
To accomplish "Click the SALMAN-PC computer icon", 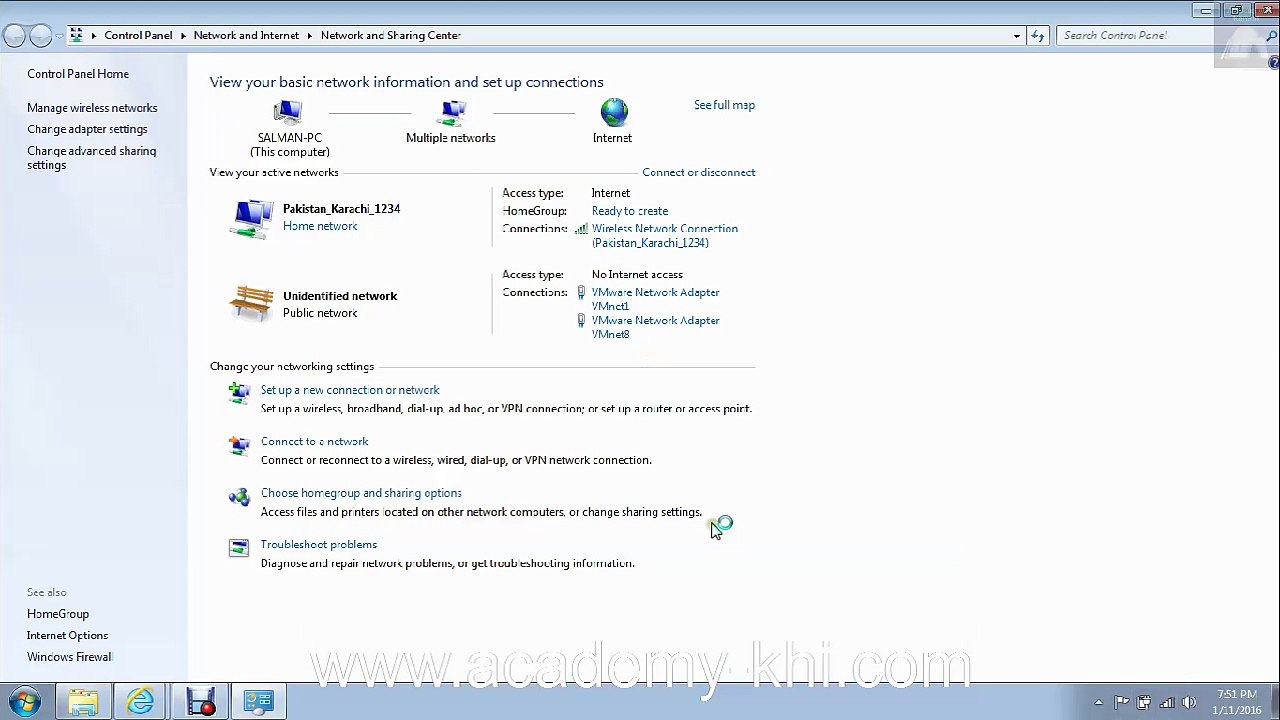I will coord(288,113).
